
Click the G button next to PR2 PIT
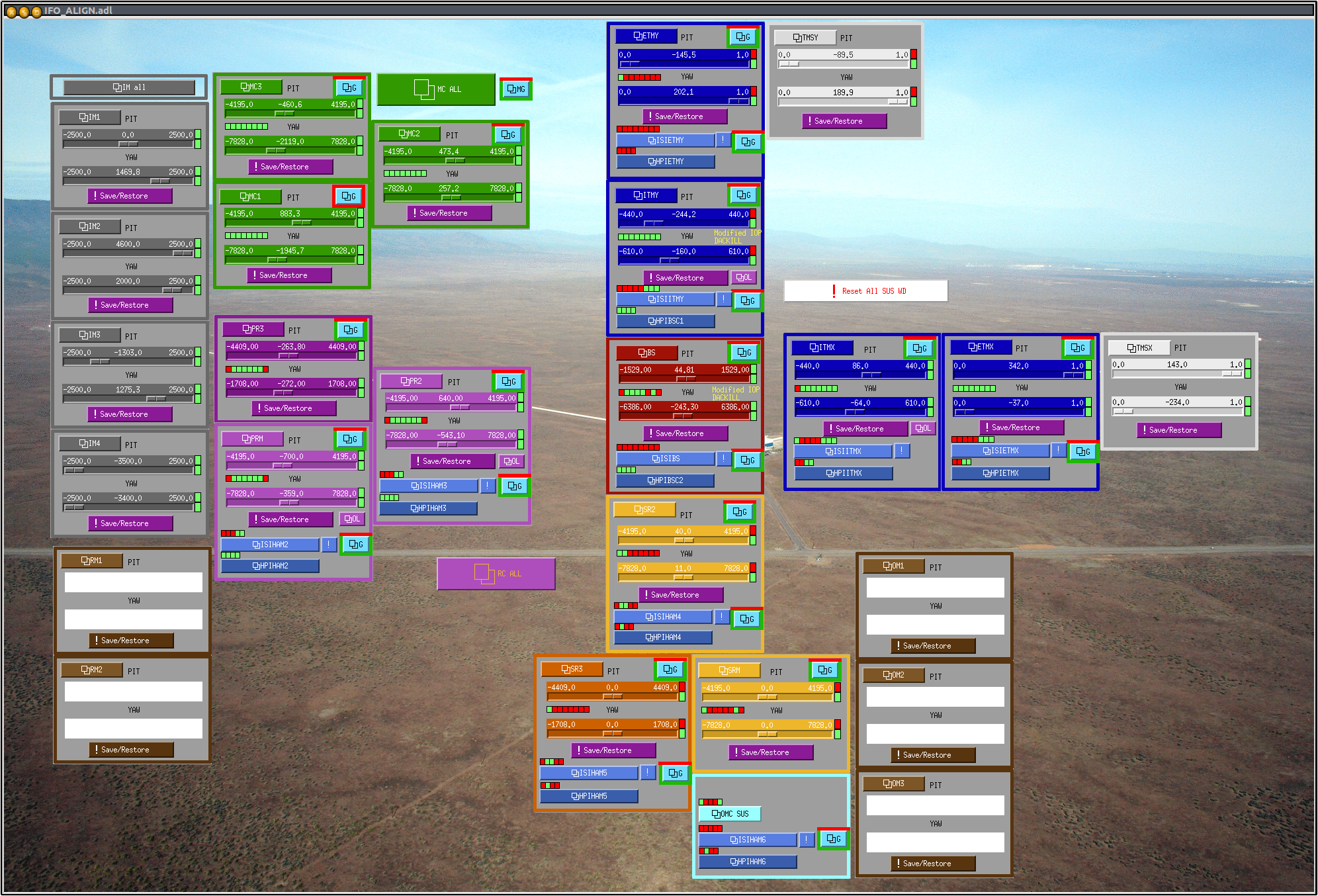pos(508,381)
